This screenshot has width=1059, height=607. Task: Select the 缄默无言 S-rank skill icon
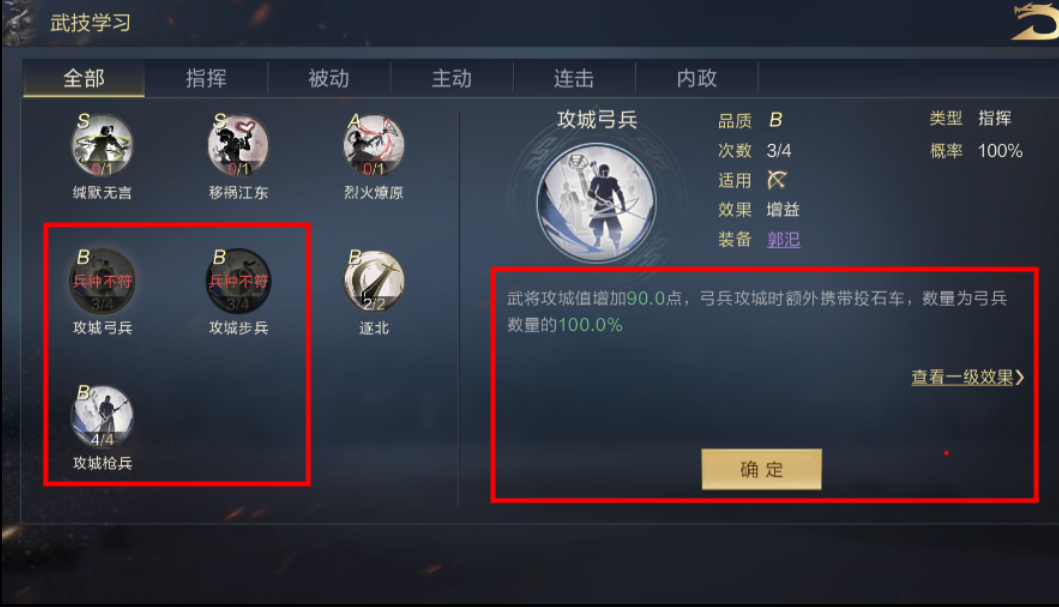click(102, 144)
